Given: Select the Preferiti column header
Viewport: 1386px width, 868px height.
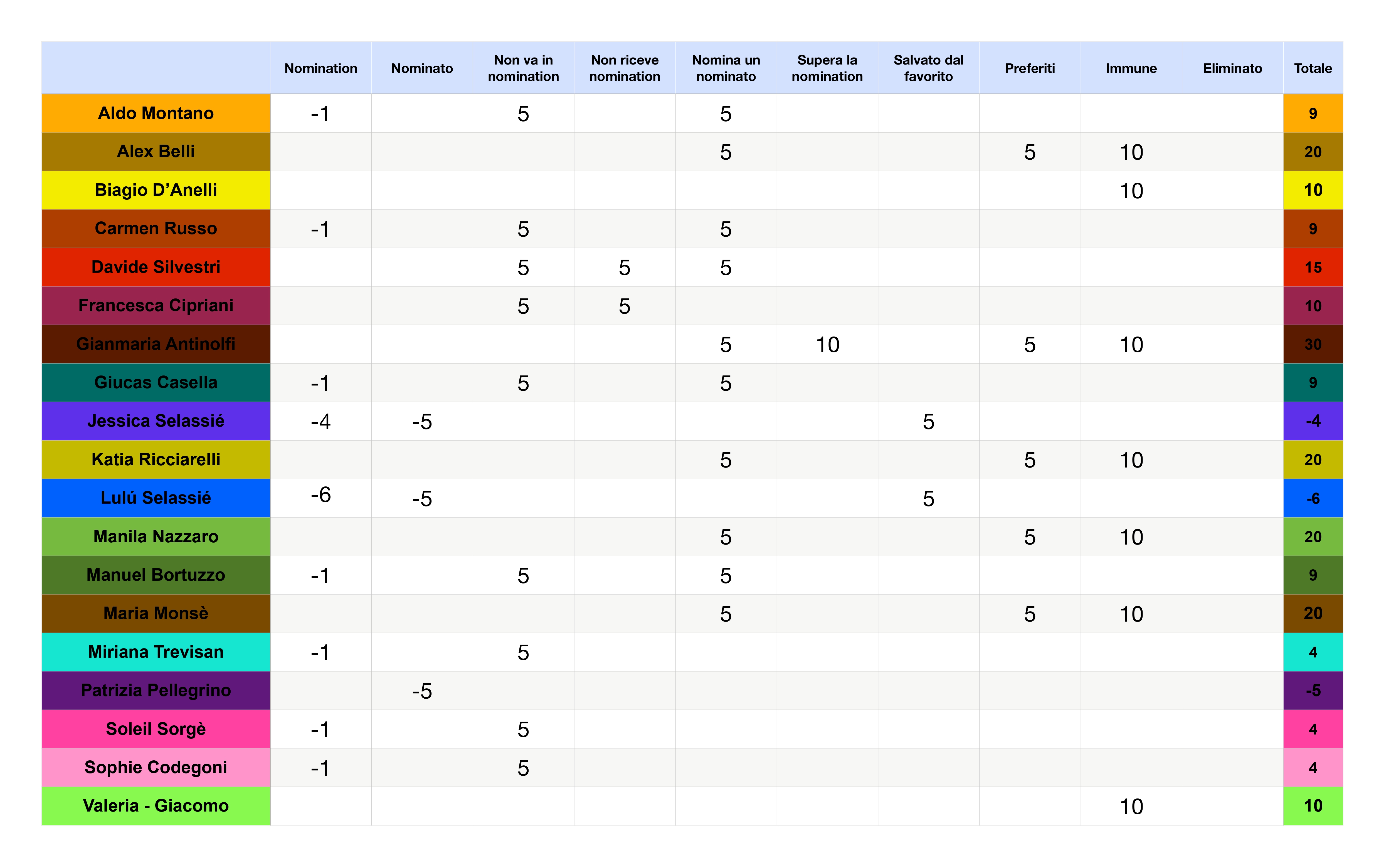Looking at the screenshot, I should coord(1029,68).
